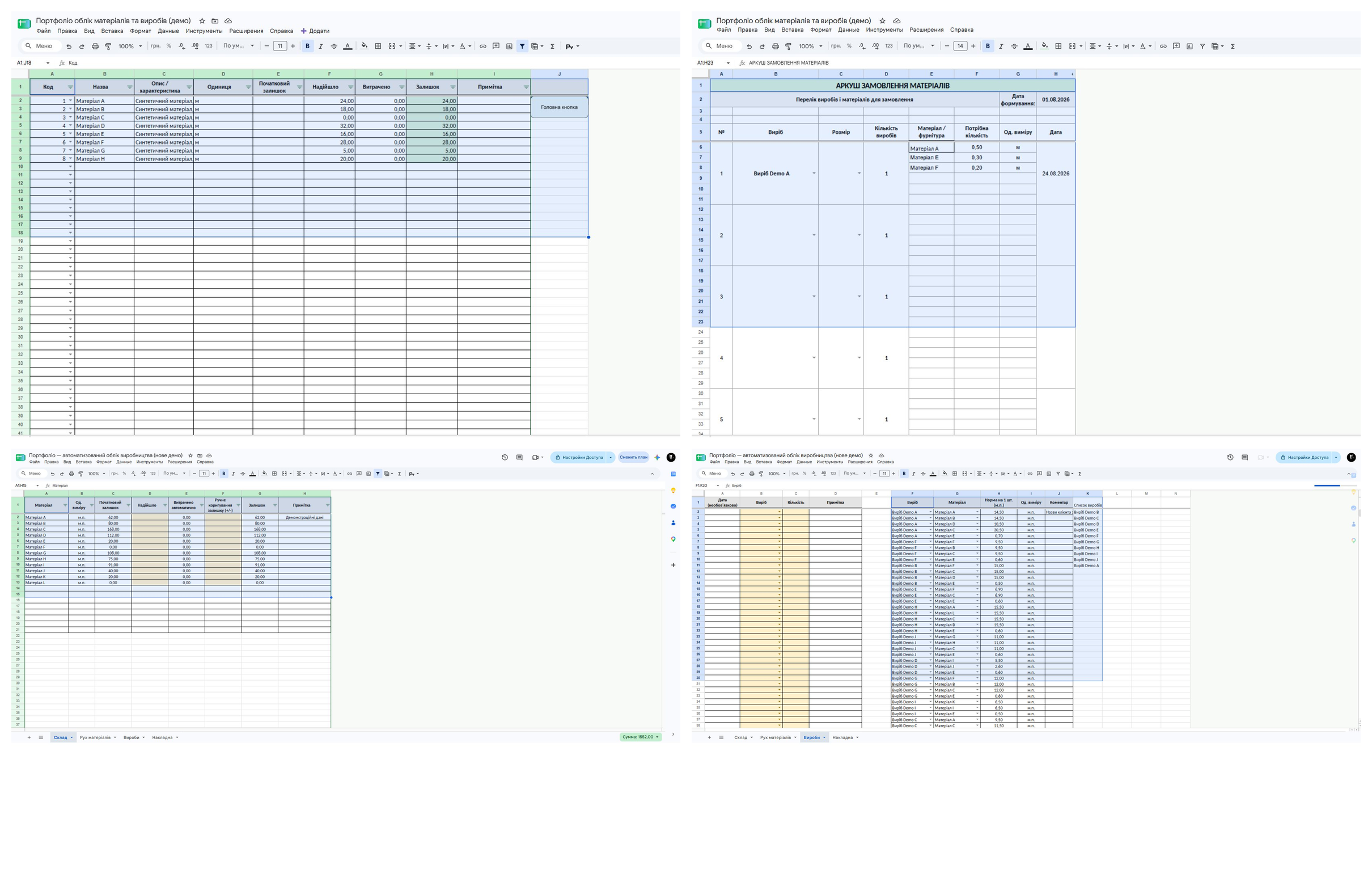Click paint format icon in top-left window
This screenshot has height=886, width=1372.
point(108,46)
